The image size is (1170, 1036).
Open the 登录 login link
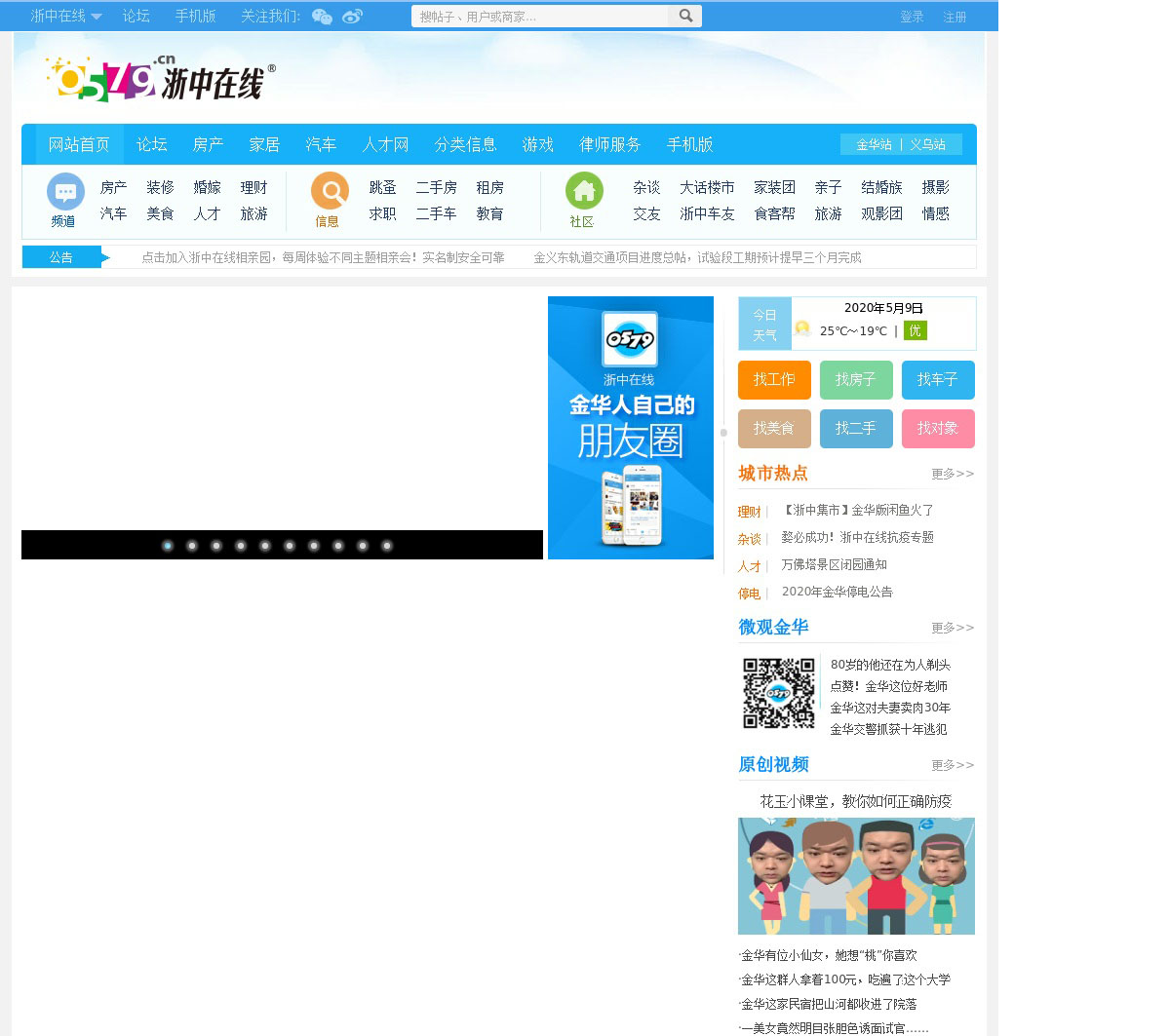[x=912, y=17]
